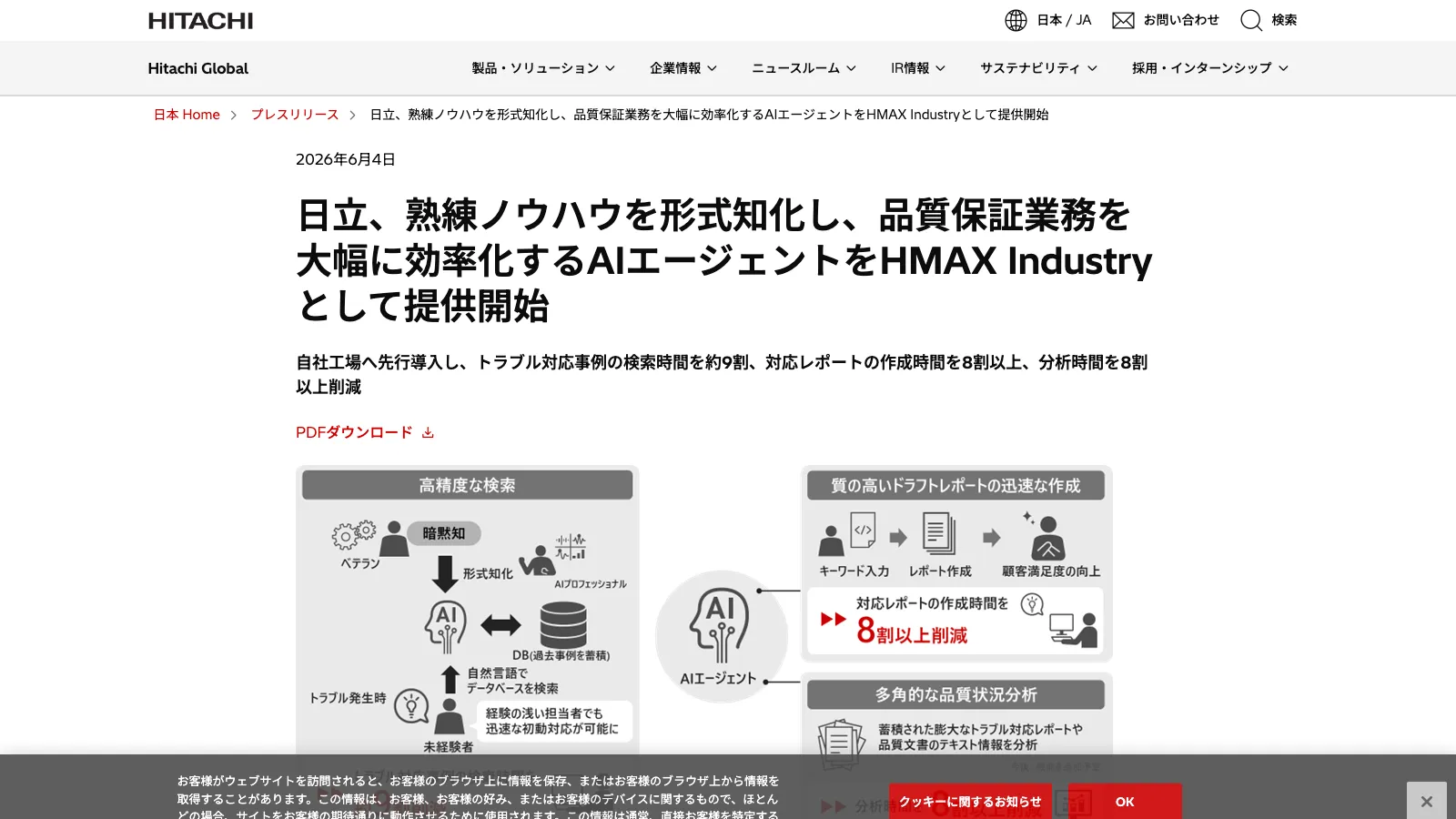The width and height of the screenshot is (1456, 819).
Task: Expand the chevron beside 採用・インターンシップ
Action: (x=1284, y=68)
